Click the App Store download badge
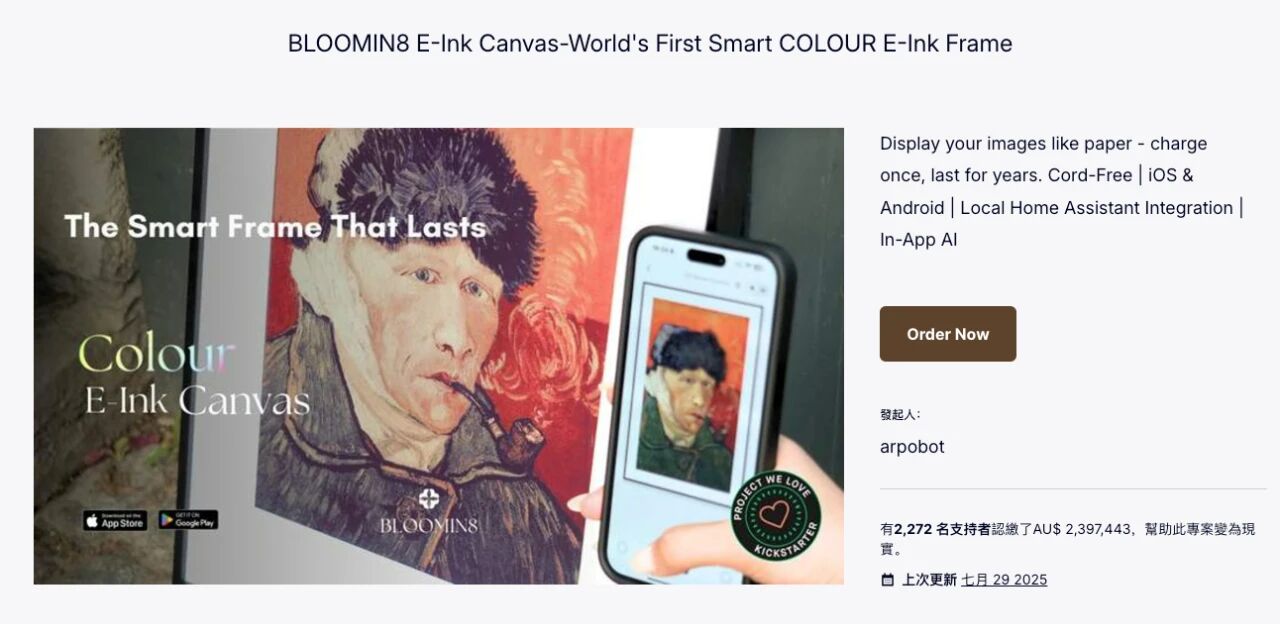This screenshot has height=624, width=1280. point(115,520)
